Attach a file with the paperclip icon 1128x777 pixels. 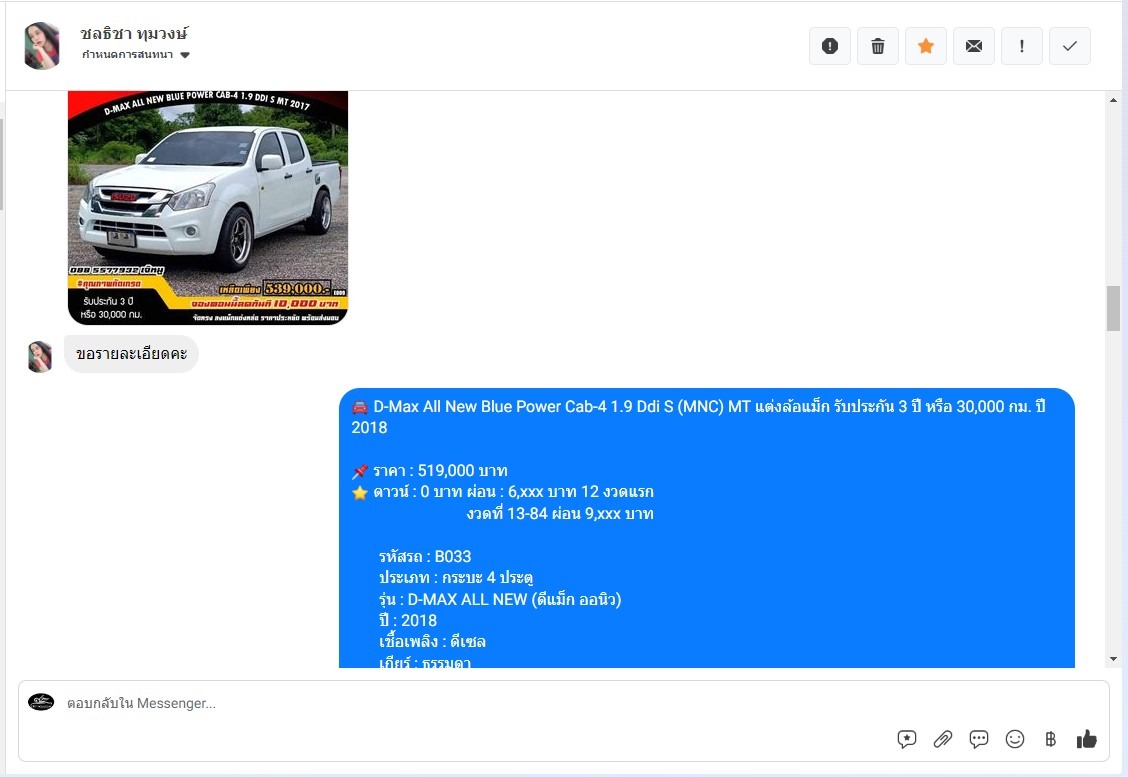(942, 739)
